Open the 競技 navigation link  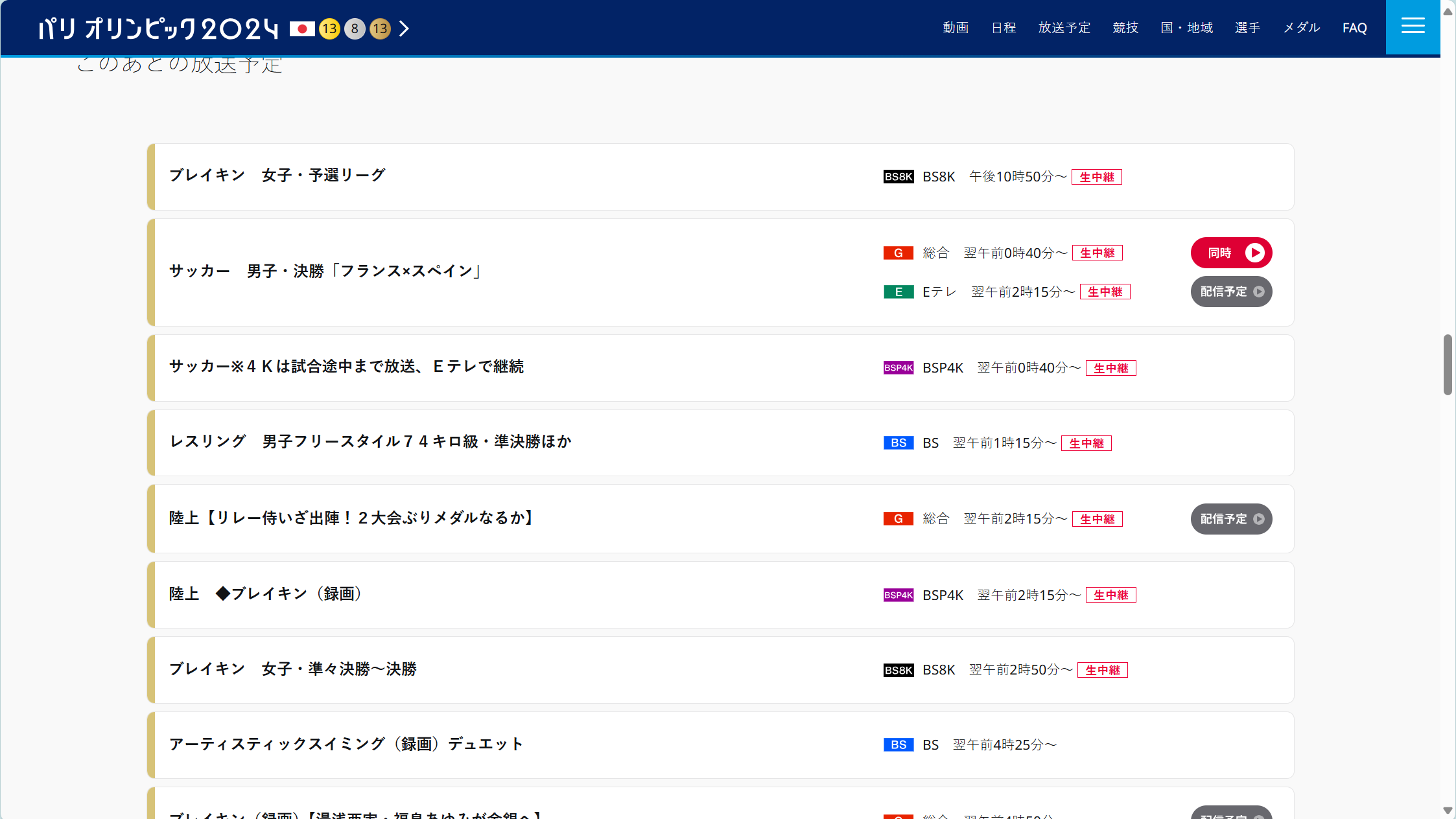click(x=1125, y=28)
